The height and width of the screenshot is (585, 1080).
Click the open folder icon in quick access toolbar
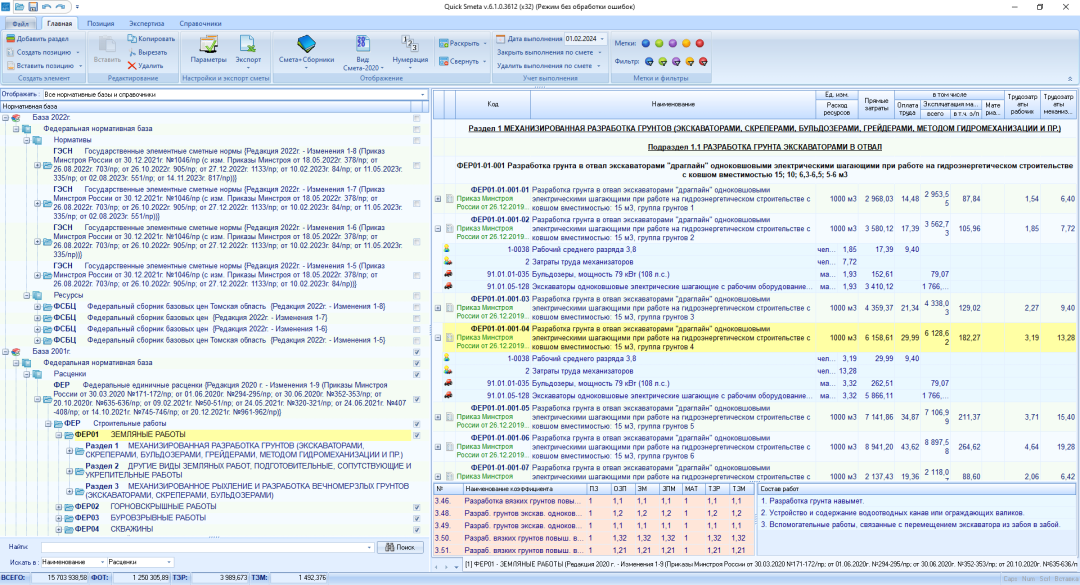tap(19, 7)
